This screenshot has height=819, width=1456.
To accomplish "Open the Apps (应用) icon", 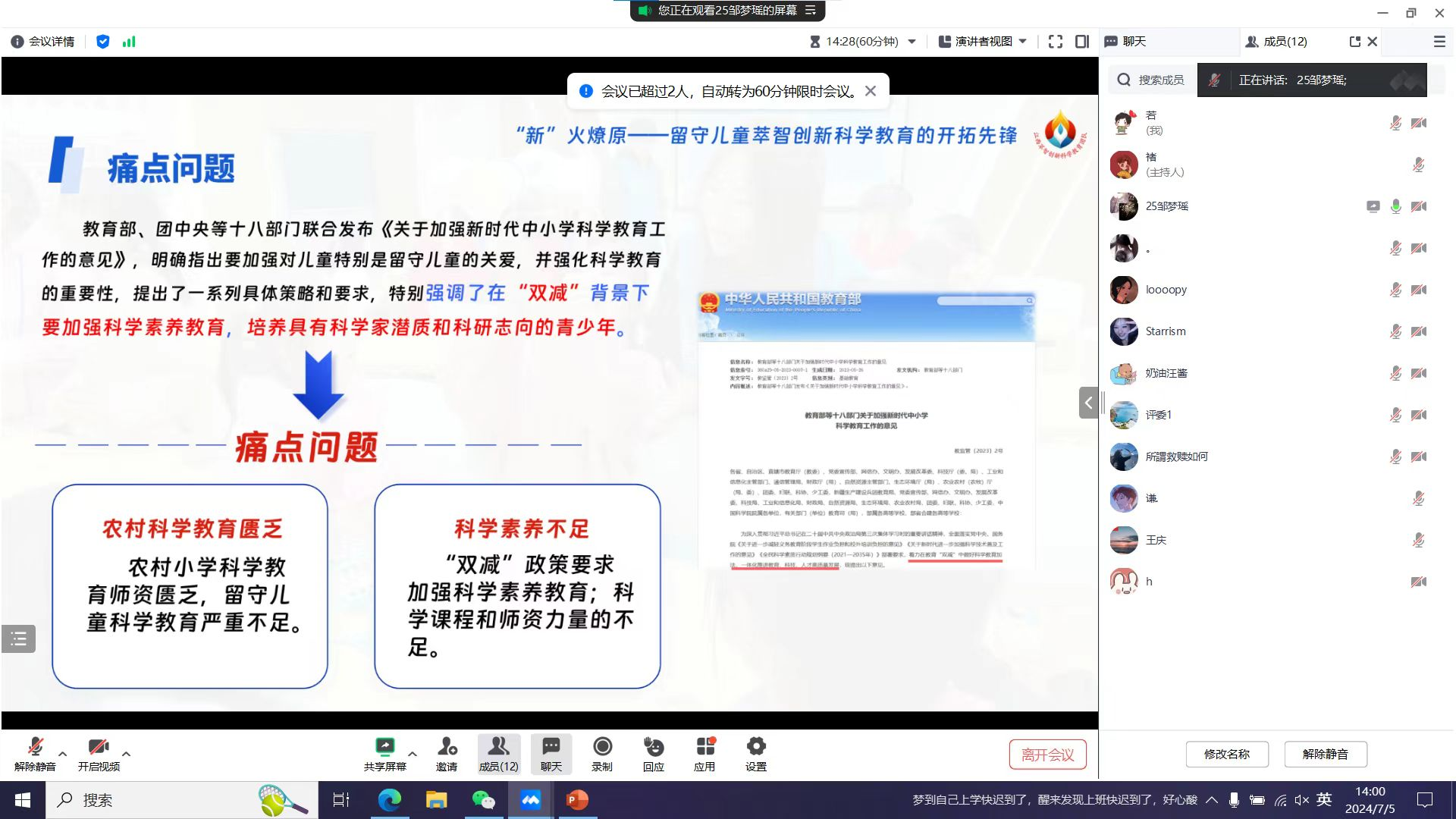I will click(x=704, y=747).
